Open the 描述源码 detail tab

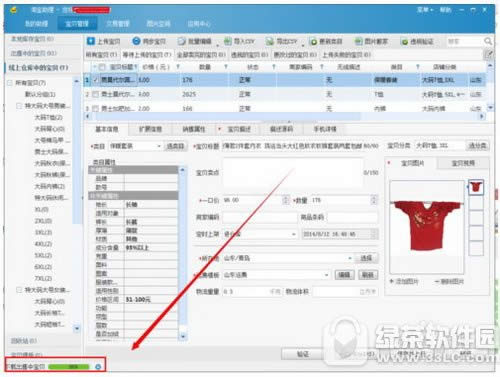point(281,129)
